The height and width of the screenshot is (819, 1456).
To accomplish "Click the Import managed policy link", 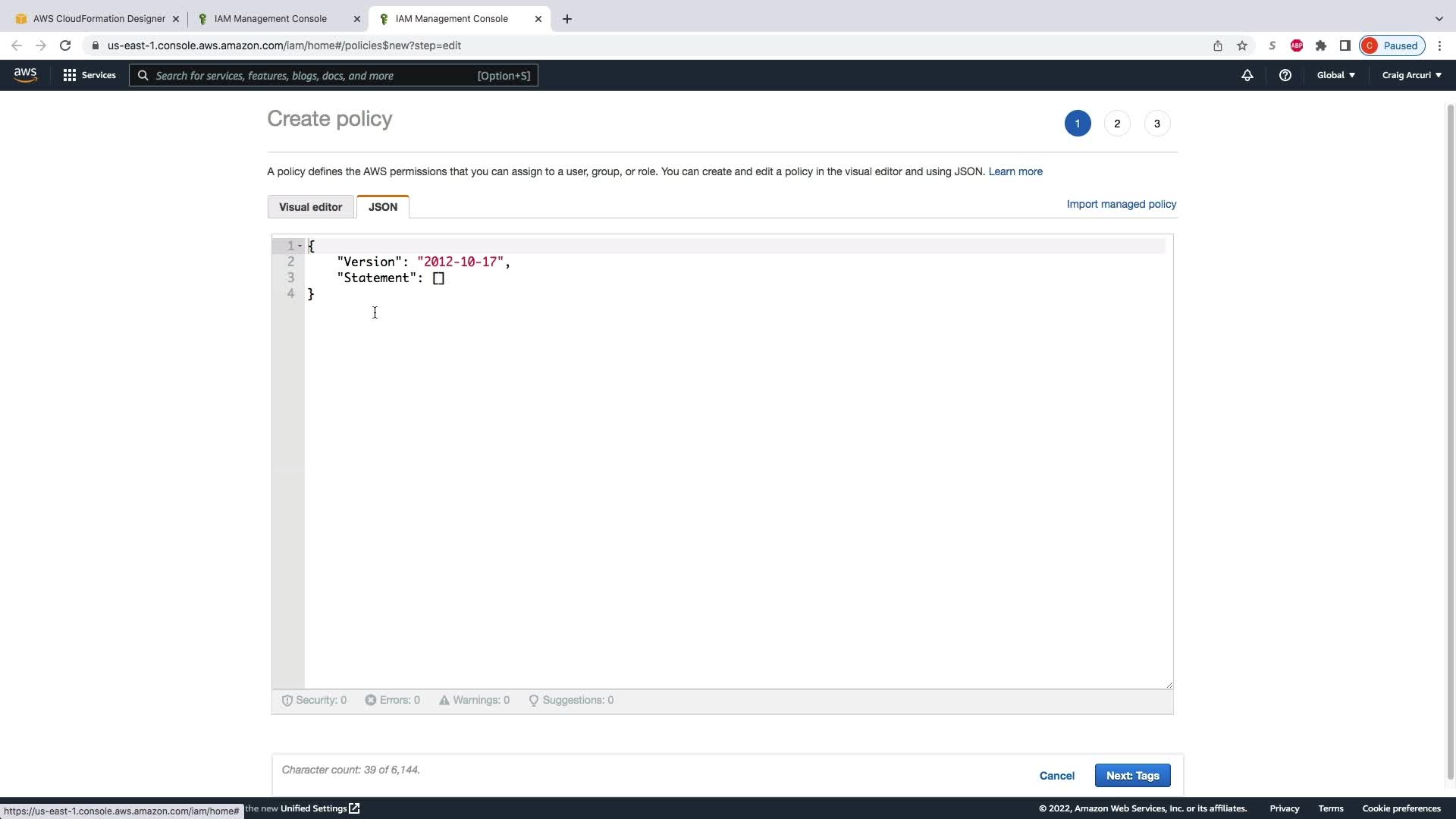I will pyautogui.click(x=1121, y=204).
